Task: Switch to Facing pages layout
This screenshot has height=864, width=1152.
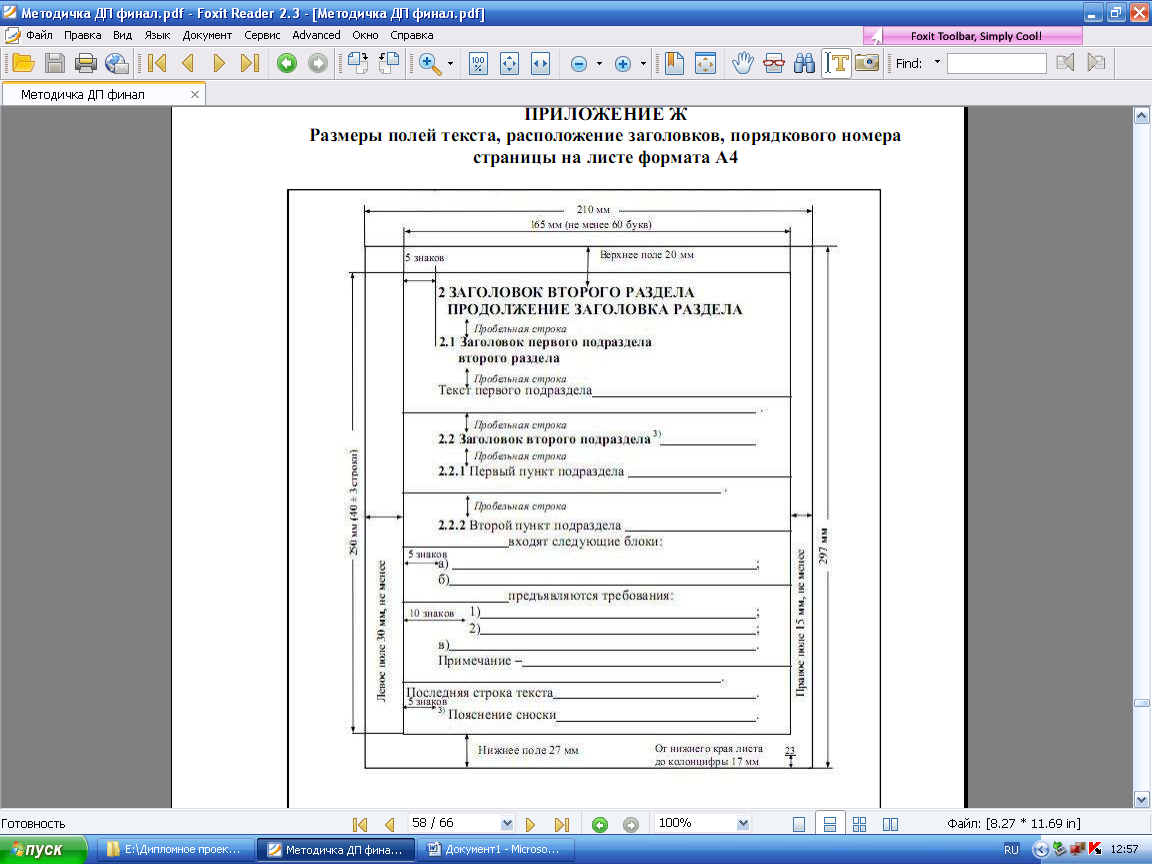Action: click(890, 824)
